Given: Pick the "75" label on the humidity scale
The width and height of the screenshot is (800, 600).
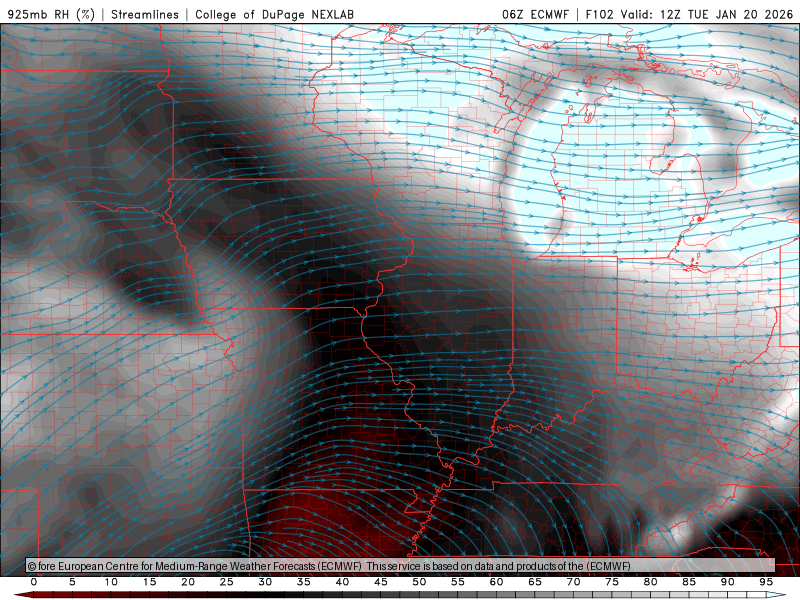Looking at the screenshot, I should point(612,582).
